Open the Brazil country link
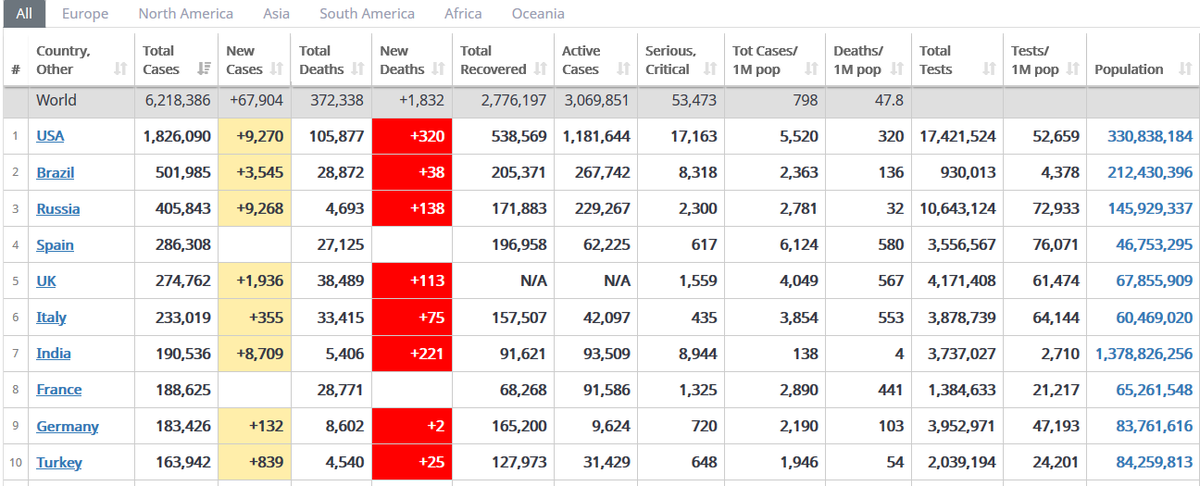1200x486 pixels. (55, 172)
